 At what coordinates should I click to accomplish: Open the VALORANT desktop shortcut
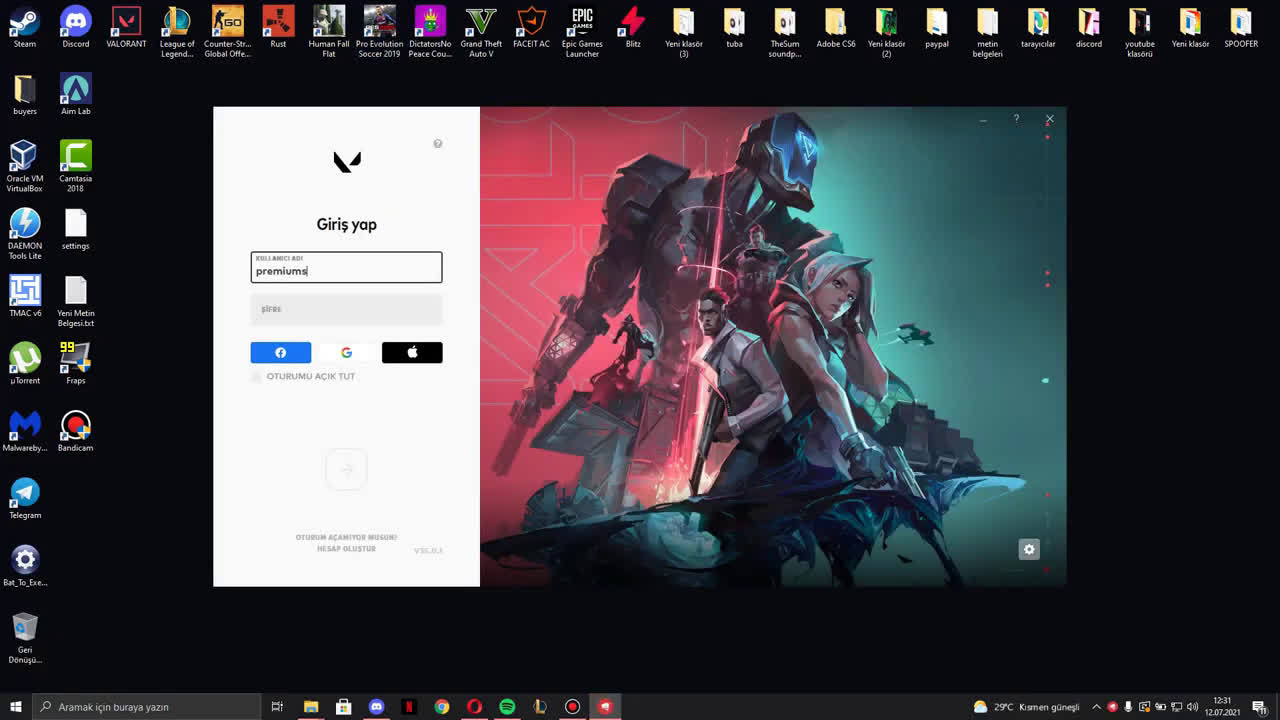(x=126, y=28)
